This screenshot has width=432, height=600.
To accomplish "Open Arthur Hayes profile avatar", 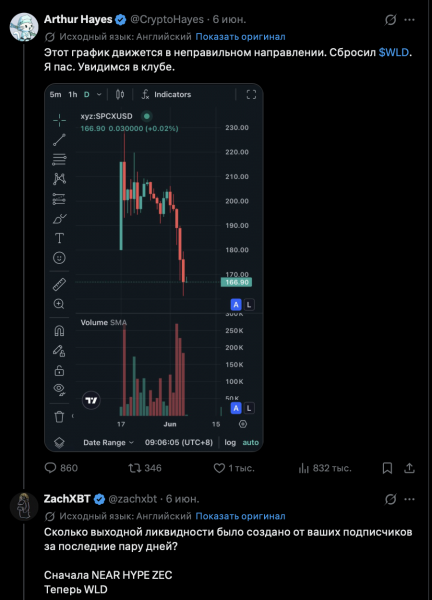I will click(x=24, y=27).
